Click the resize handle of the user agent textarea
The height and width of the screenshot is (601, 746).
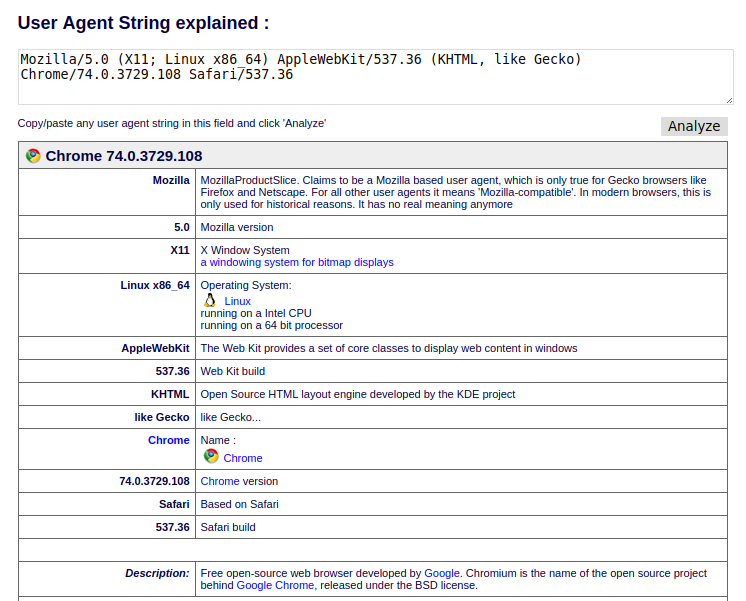729,99
